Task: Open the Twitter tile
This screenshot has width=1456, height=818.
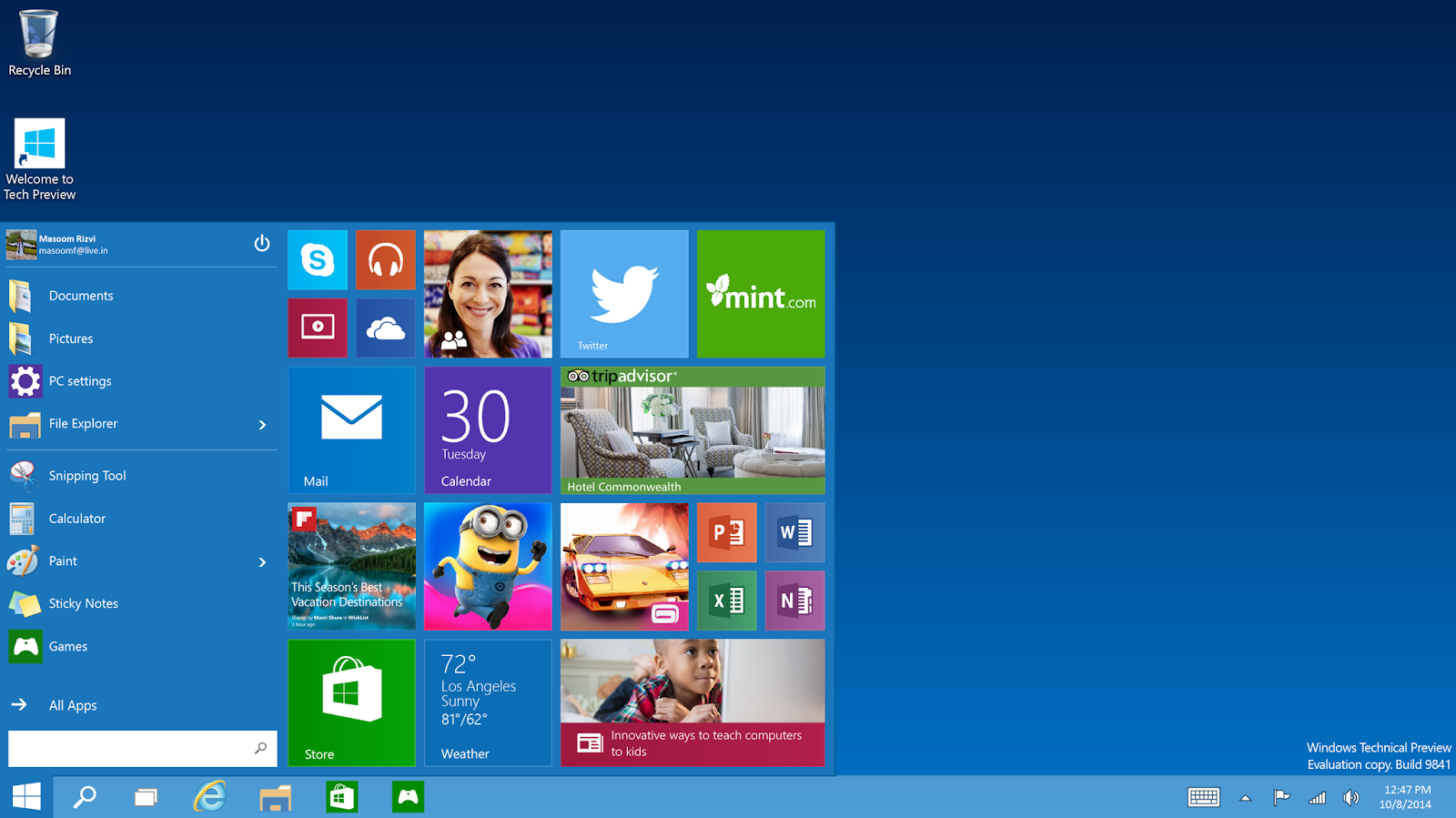Action: (x=624, y=294)
